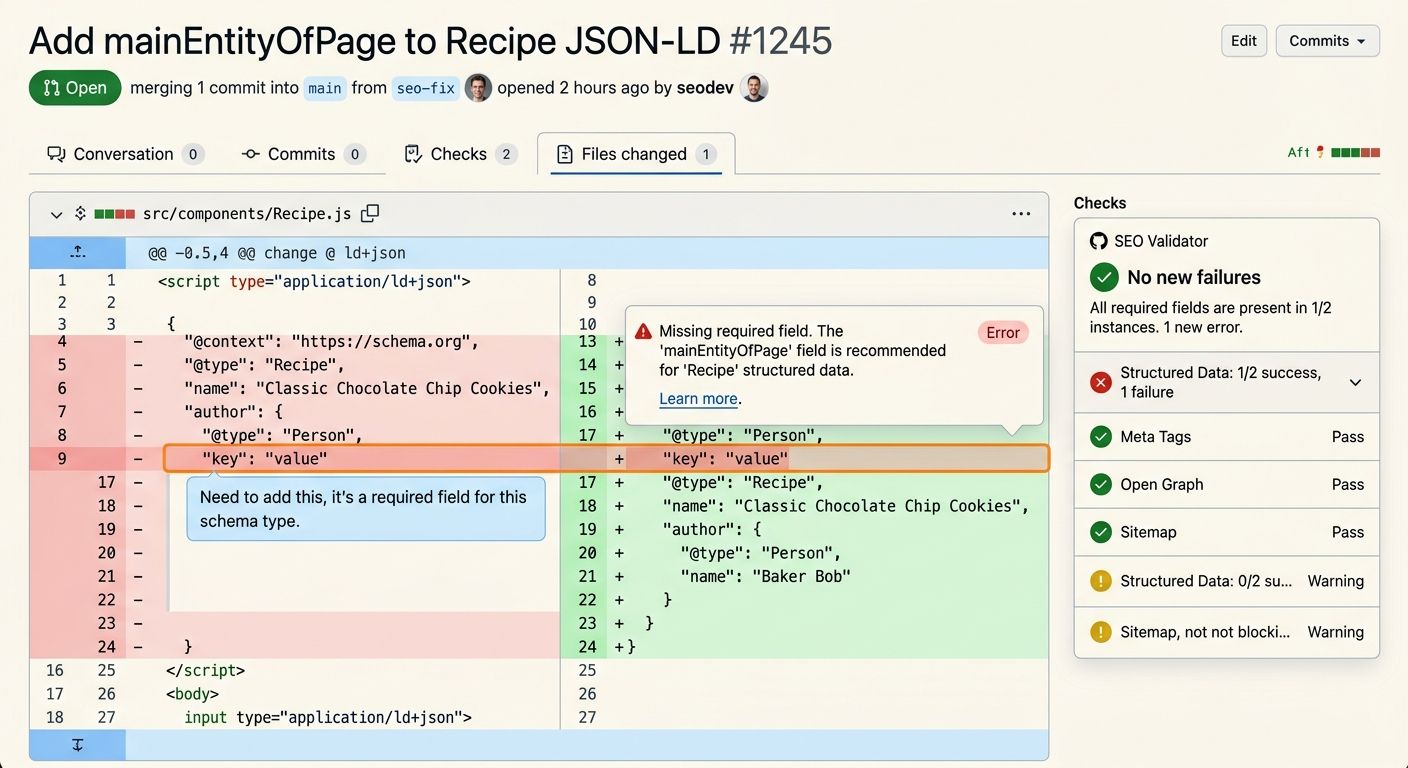Open the Open Graph check row

(x=1227, y=485)
